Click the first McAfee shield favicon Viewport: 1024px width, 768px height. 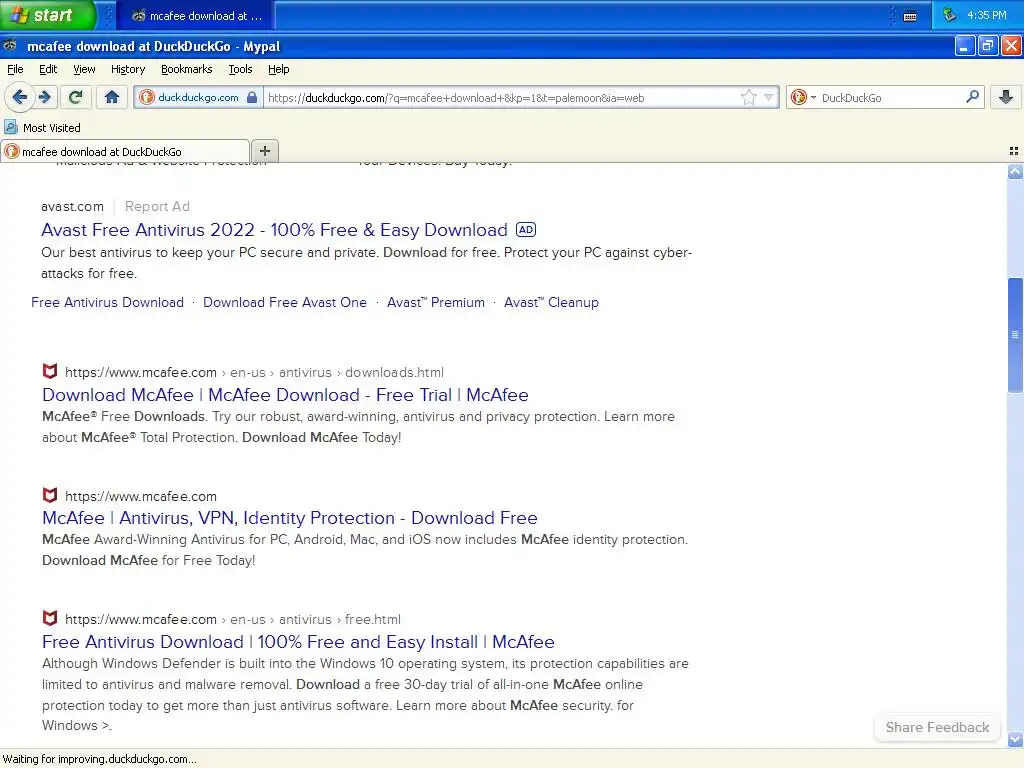(50, 372)
